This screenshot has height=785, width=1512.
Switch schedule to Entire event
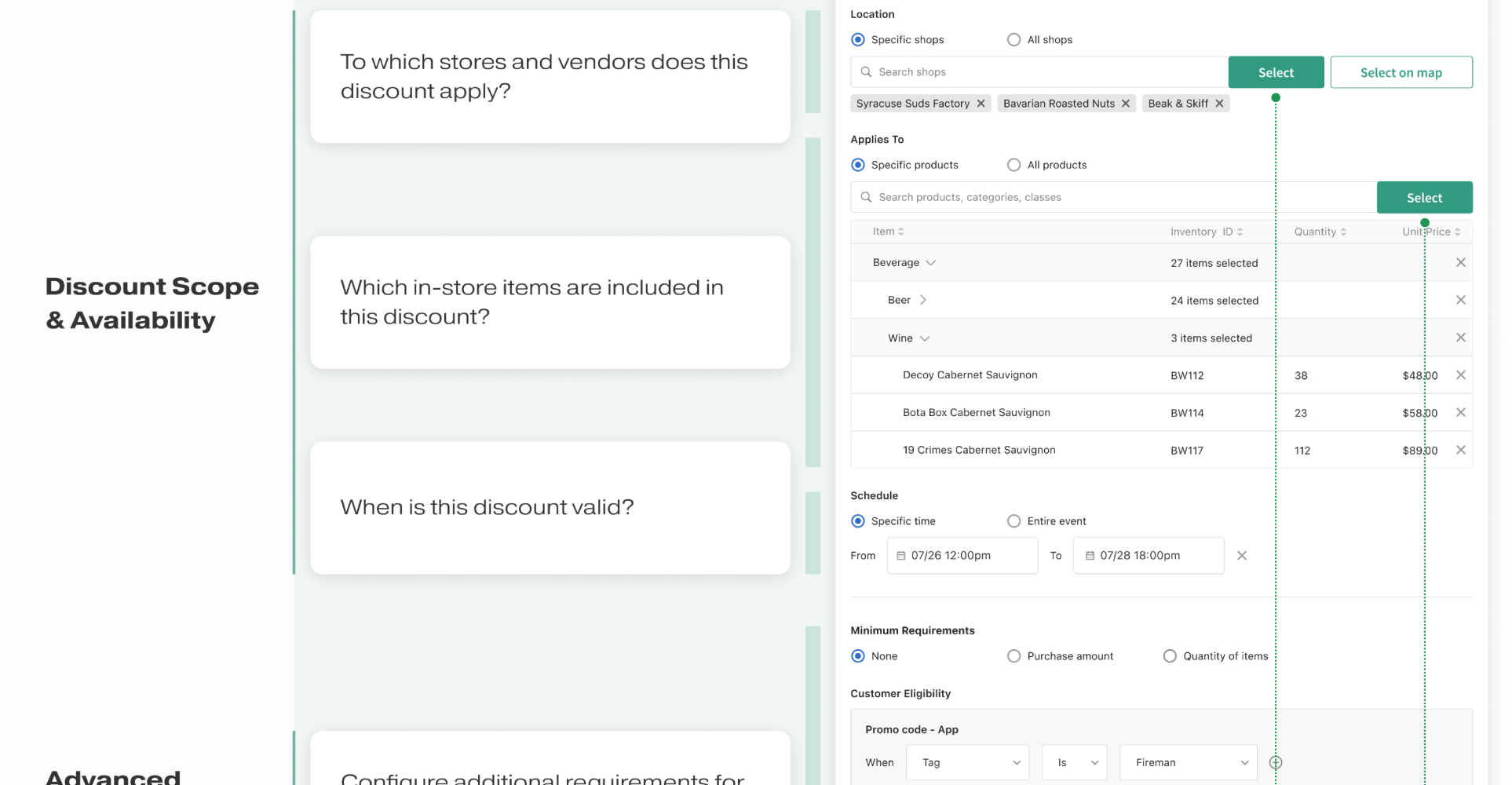coord(1014,521)
